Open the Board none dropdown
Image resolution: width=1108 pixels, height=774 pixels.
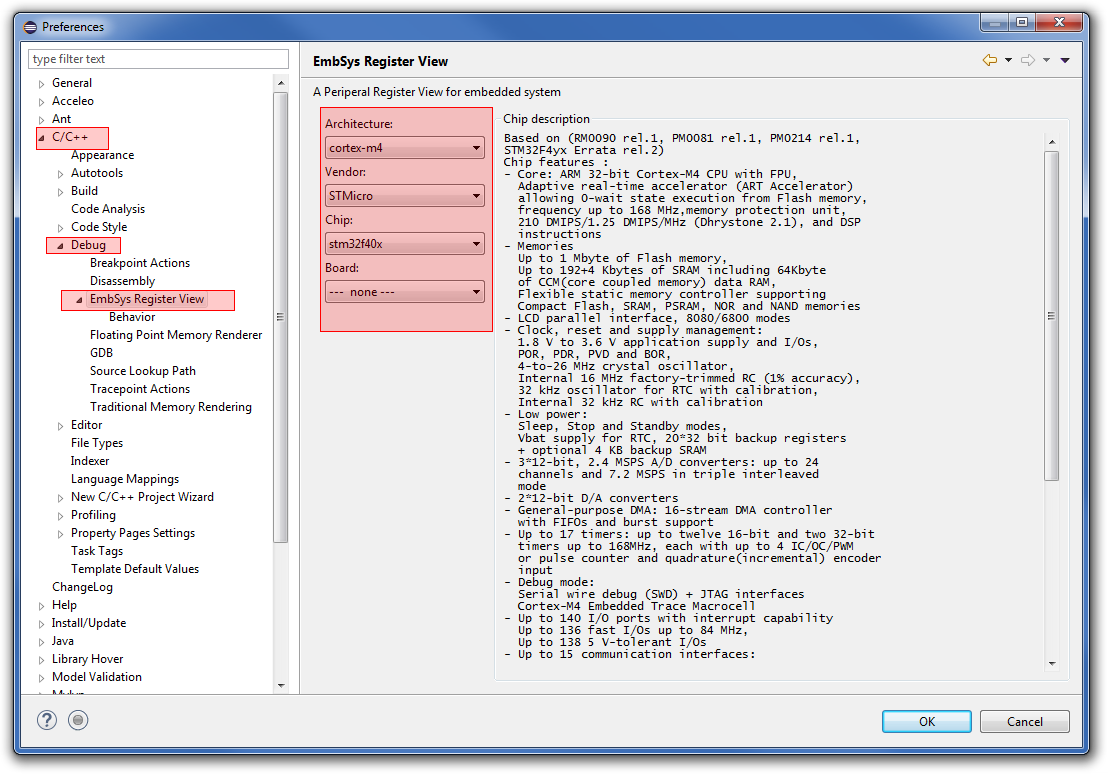pos(405,292)
